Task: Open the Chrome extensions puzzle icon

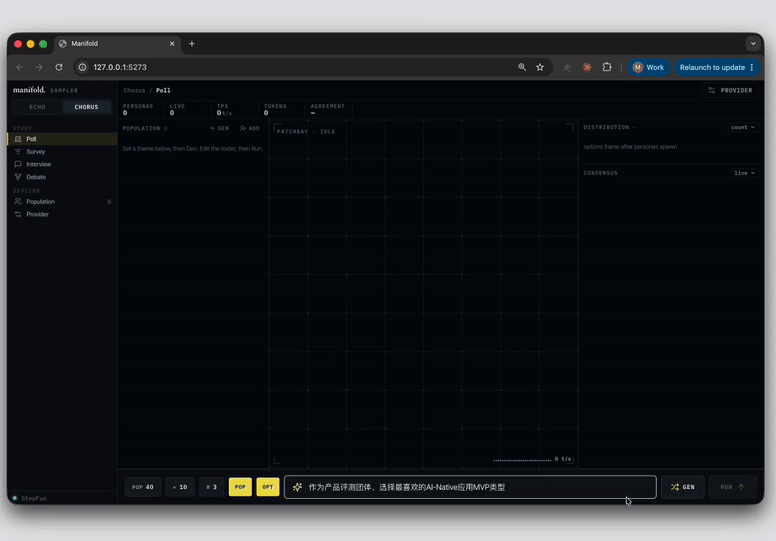Action: [x=607, y=67]
